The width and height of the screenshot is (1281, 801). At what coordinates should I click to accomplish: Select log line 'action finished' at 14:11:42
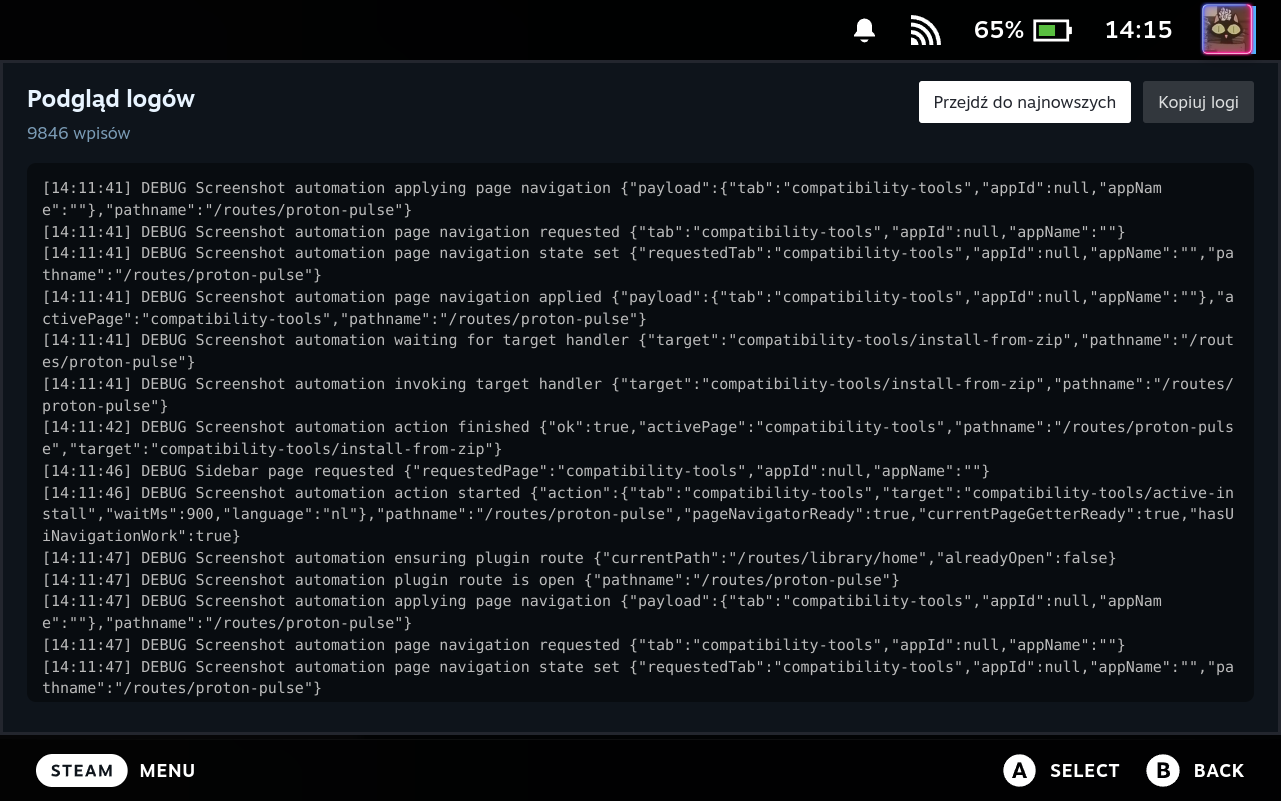point(638,438)
